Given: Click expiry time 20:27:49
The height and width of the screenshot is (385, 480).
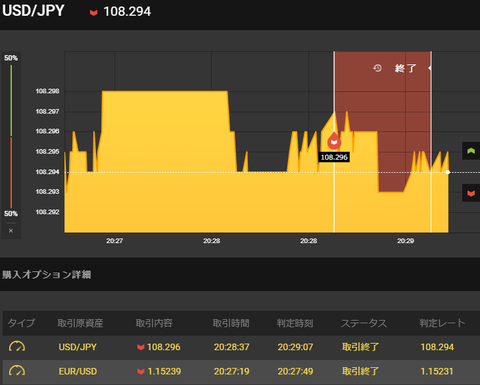Looking at the screenshot, I should [x=295, y=371].
